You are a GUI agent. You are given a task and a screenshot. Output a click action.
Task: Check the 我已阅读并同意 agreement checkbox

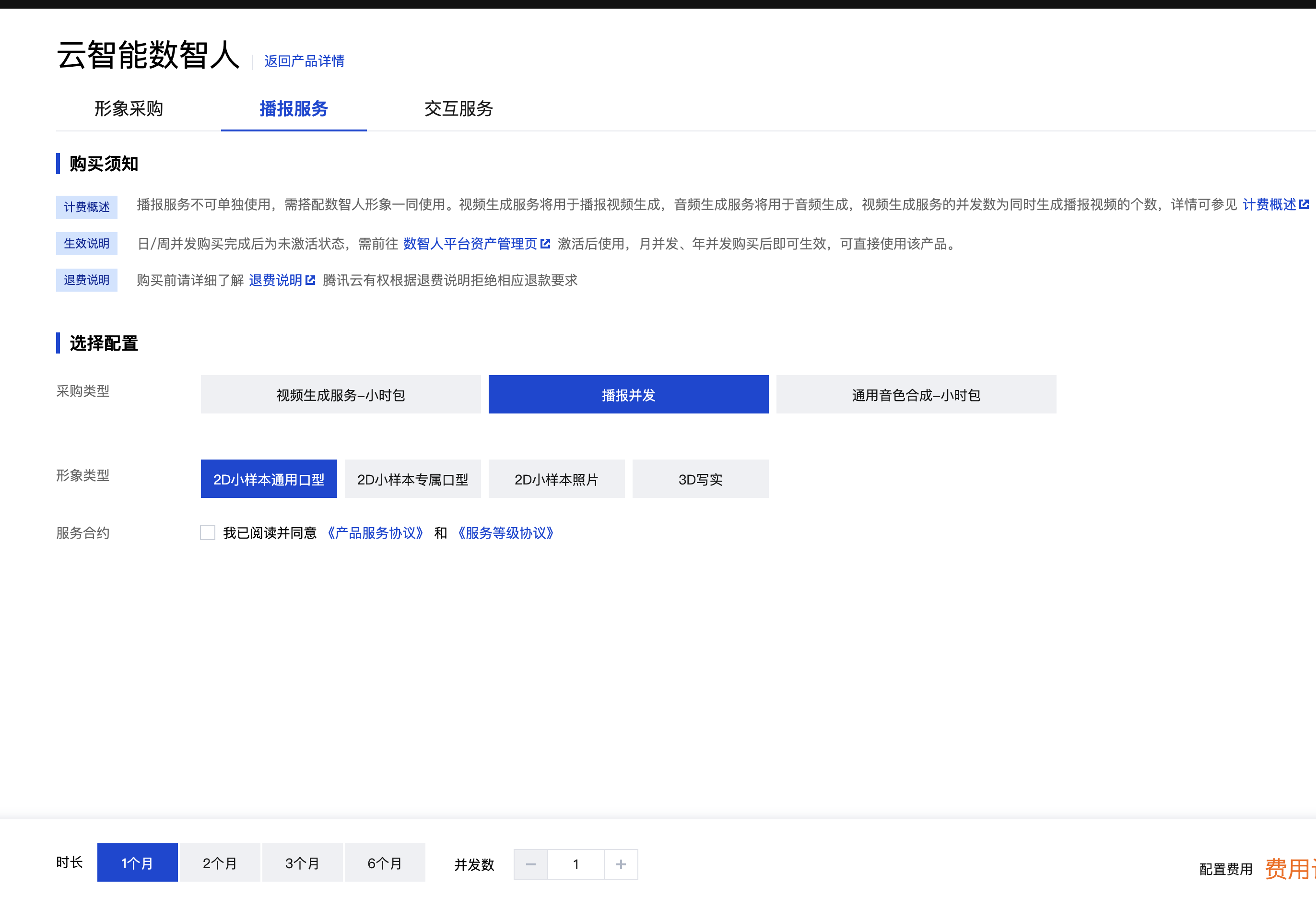pyautogui.click(x=207, y=532)
